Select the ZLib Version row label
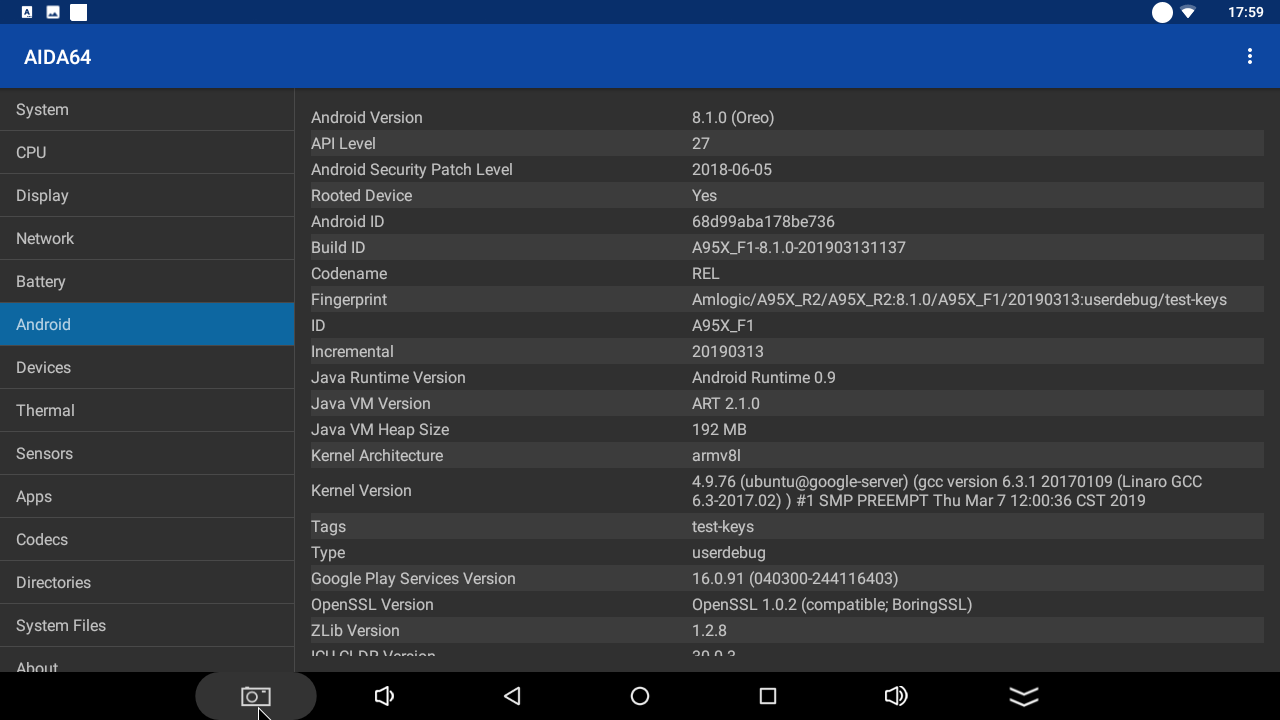Image resolution: width=1280 pixels, height=720 pixels. click(x=355, y=631)
